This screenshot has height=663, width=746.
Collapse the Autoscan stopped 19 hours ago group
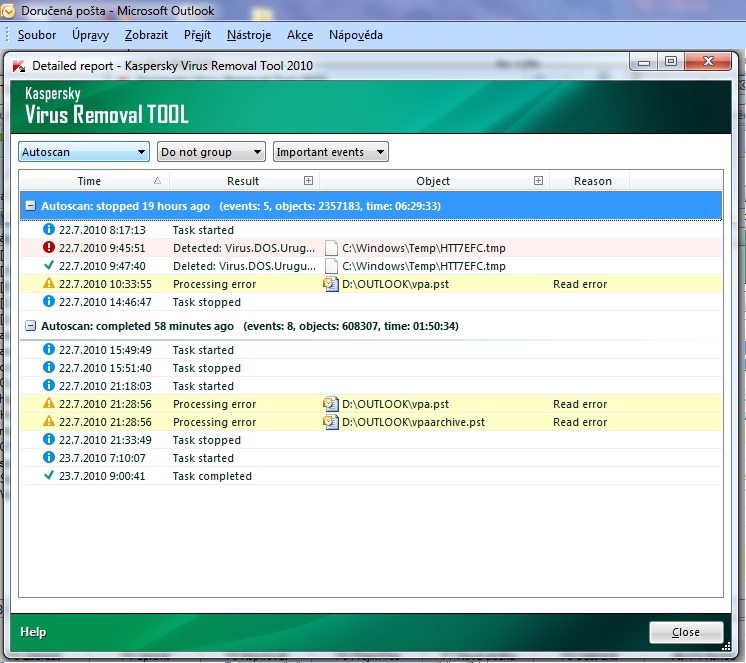click(x=31, y=206)
